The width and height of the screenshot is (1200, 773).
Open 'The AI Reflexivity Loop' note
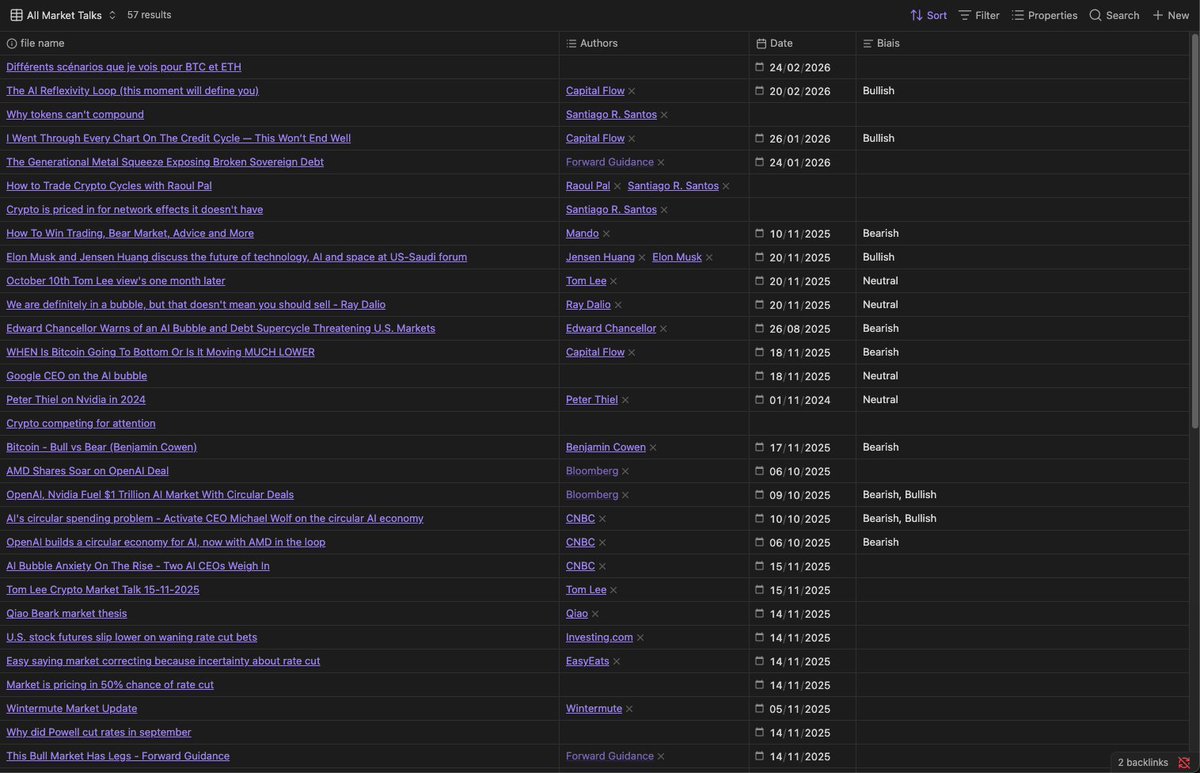pos(132,91)
